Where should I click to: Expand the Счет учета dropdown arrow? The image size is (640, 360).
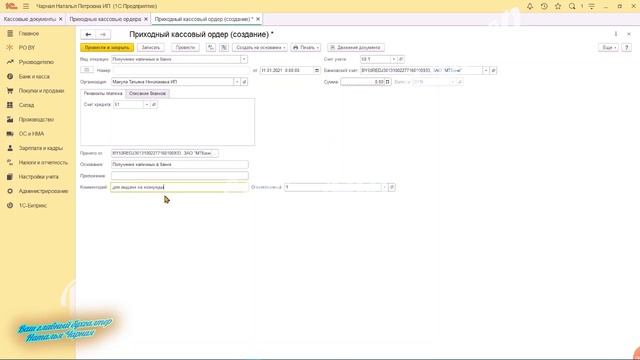[x=393, y=59]
